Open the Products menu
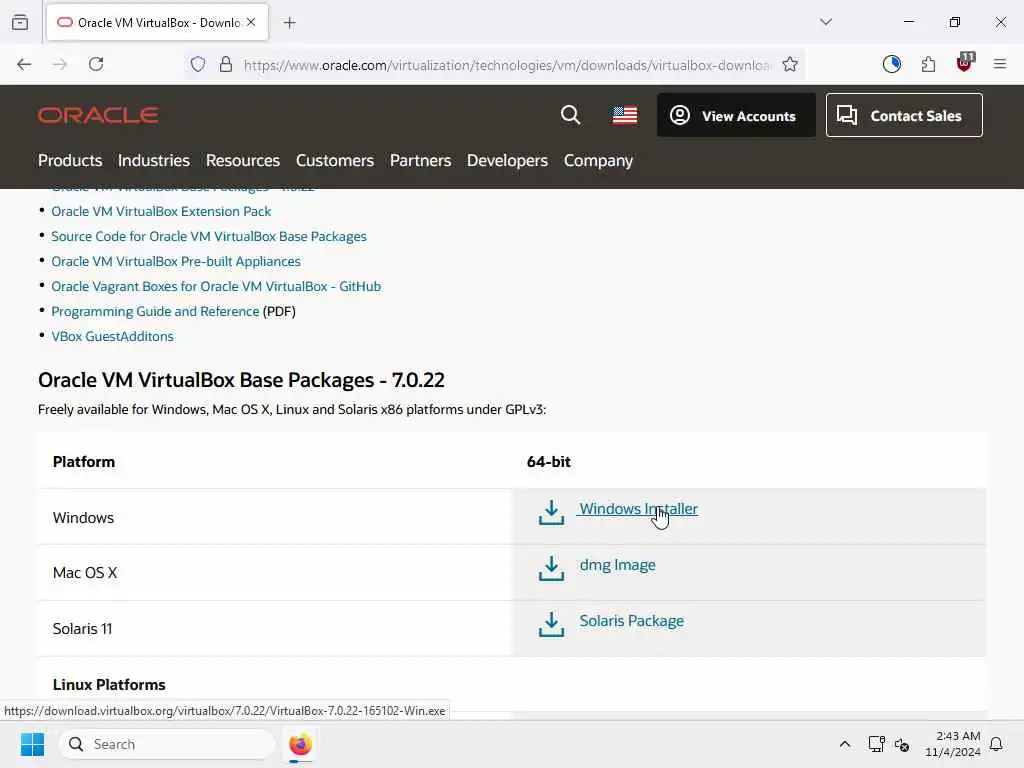 (70, 161)
